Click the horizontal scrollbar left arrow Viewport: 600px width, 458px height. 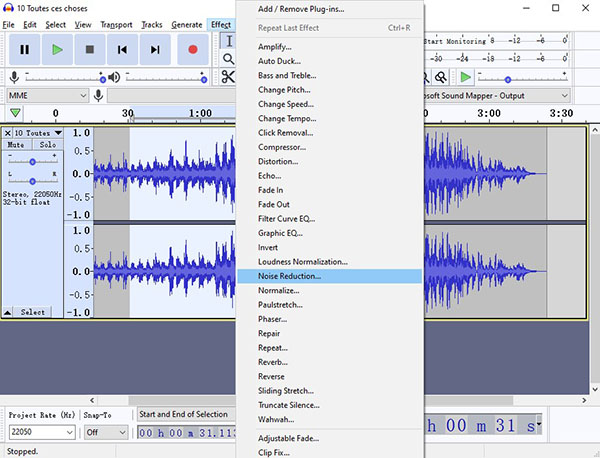(x=92, y=400)
